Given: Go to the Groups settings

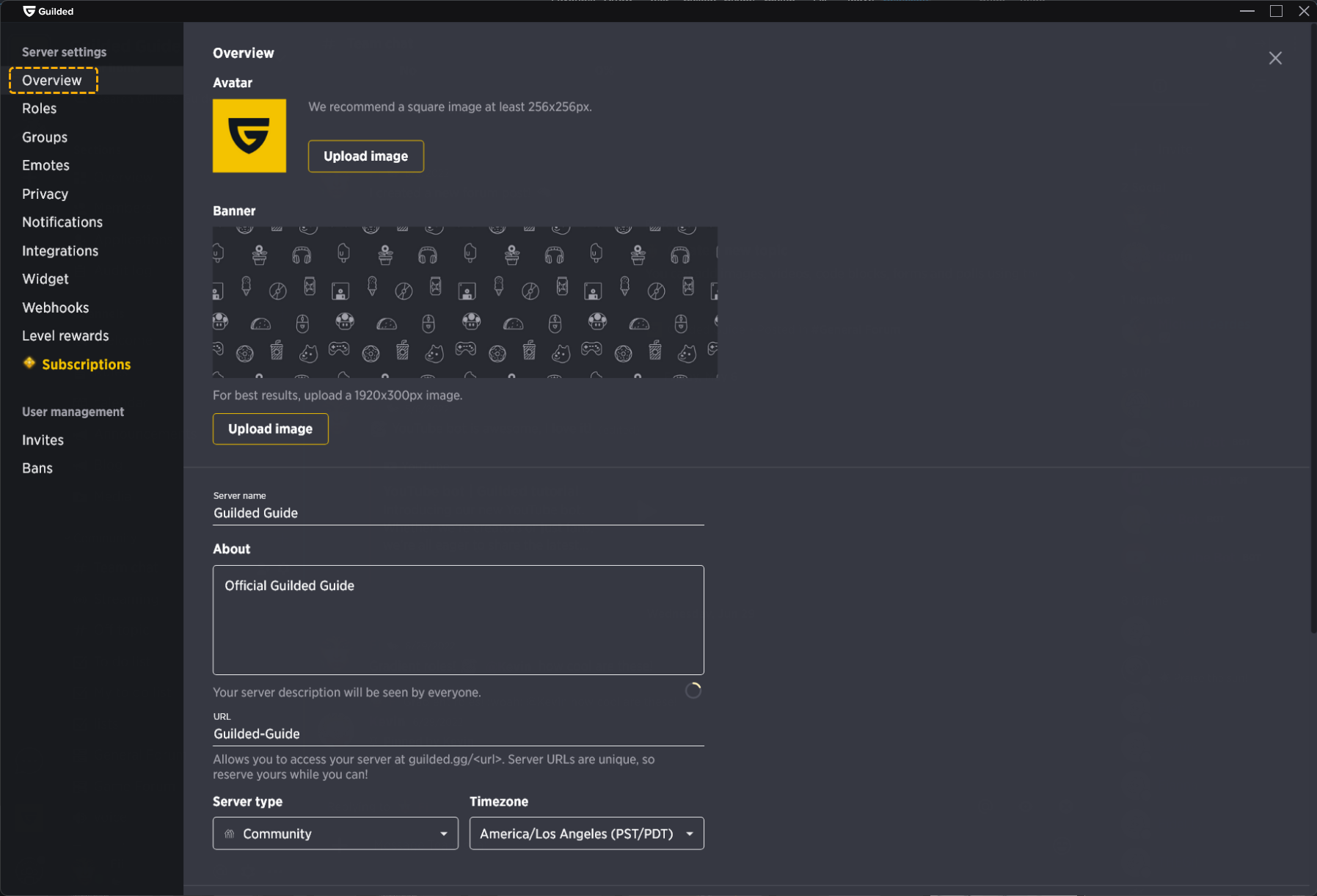Looking at the screenshot, I should [x=45, y=137].
